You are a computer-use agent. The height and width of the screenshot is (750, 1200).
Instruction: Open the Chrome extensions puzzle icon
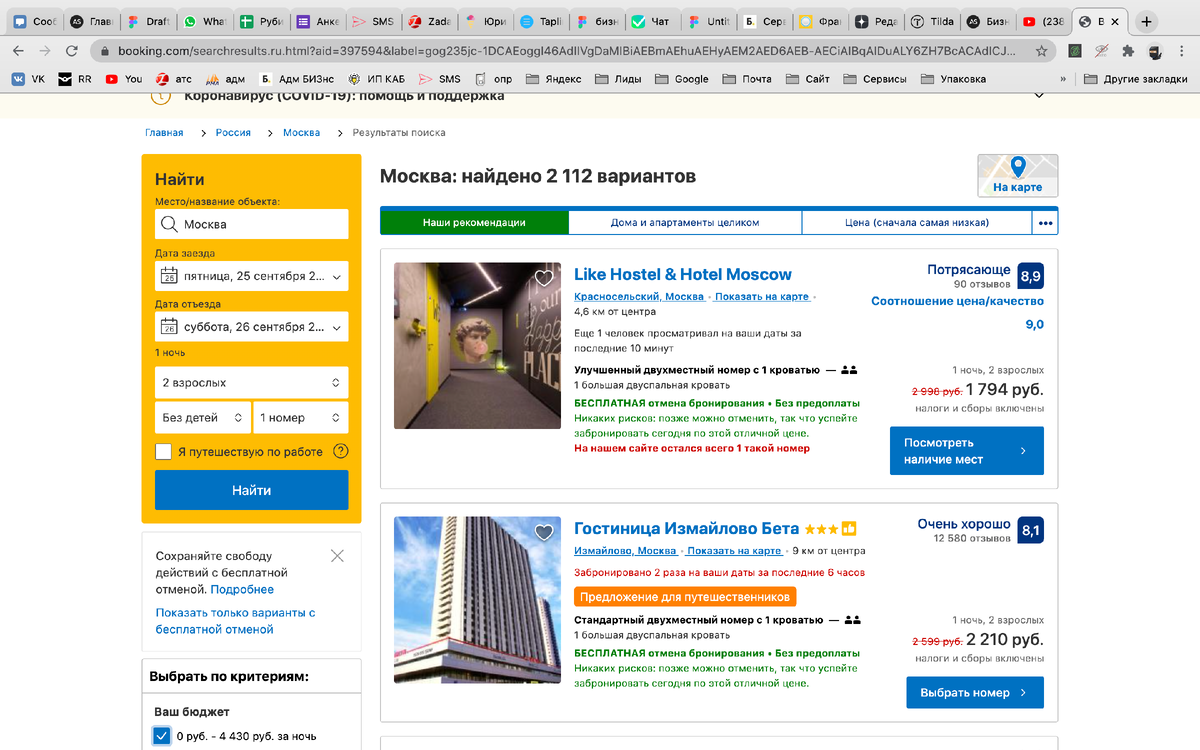(1128, 50)
